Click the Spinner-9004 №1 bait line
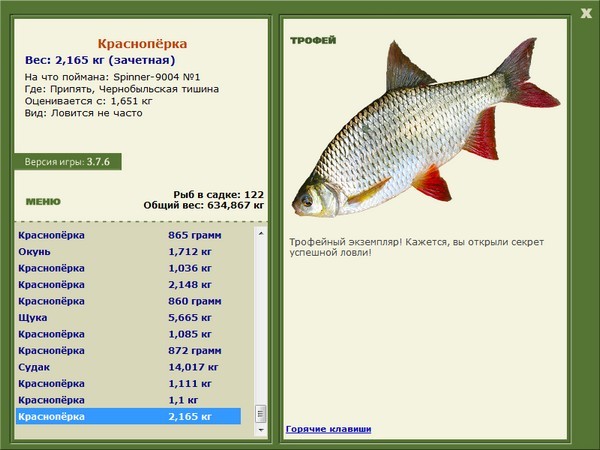600x450 pixels. (112, 77)
